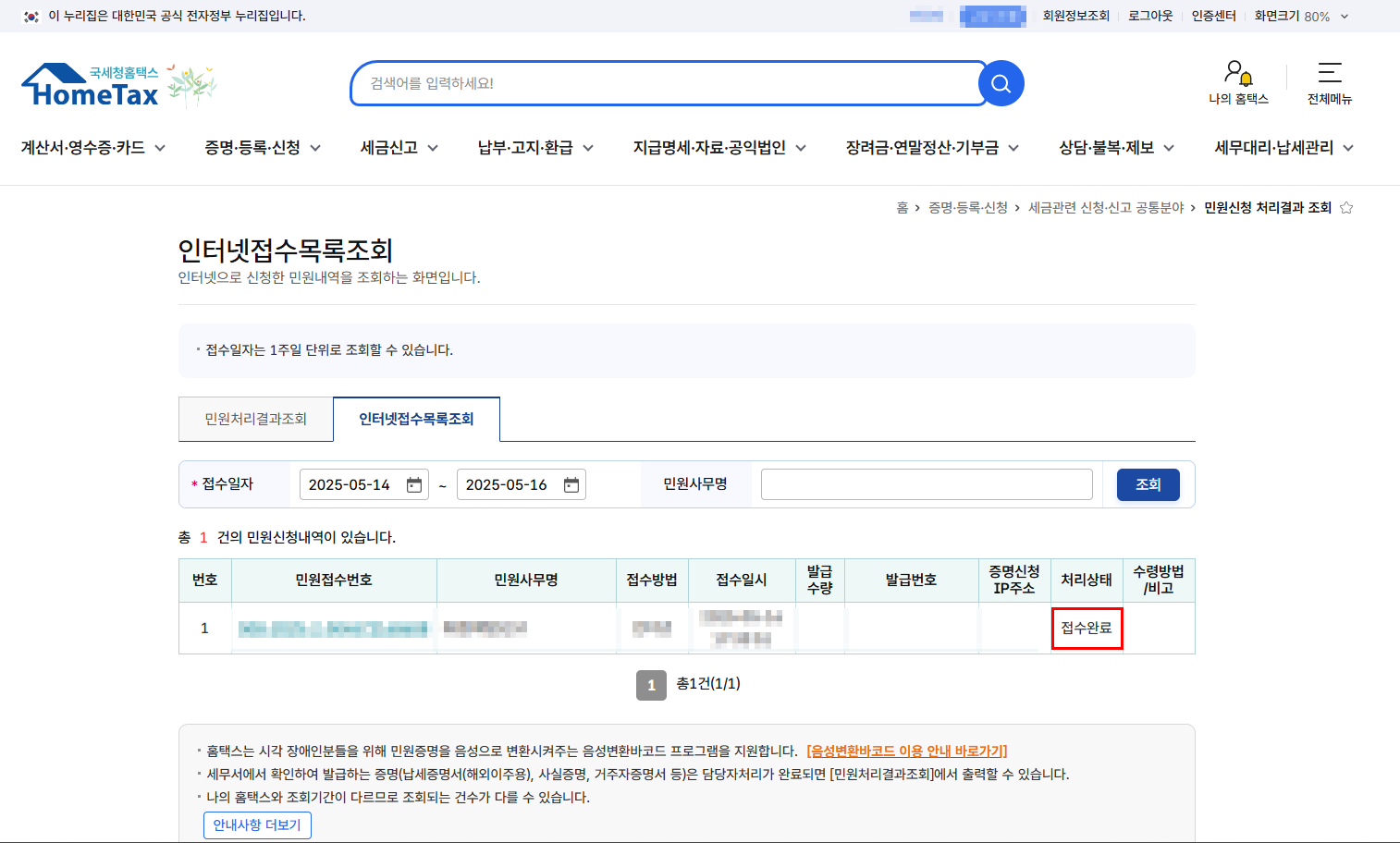Screen dimensions: 1400x843
Task: Click end date field 2025-05-16
Action: [522, 484]
